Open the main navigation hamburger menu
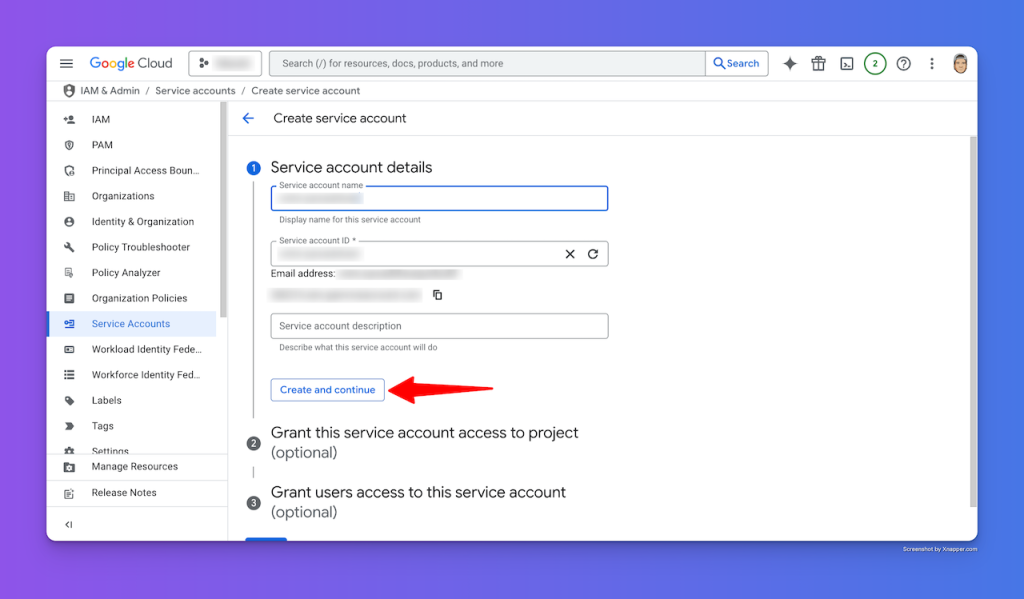Viewport: 1024px width, 599px height. tap(67, 63)
